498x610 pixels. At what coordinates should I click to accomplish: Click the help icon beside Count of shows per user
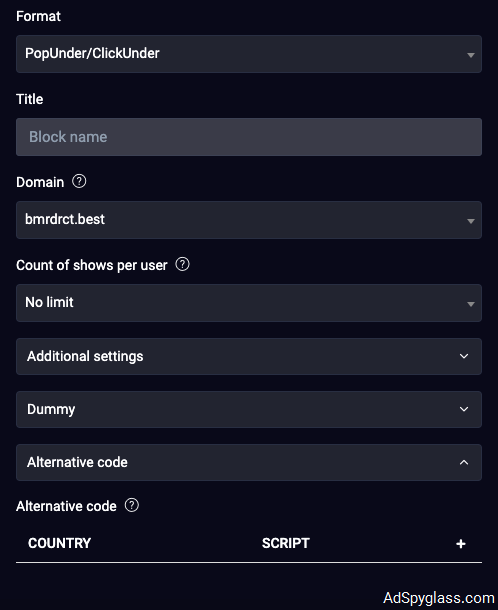pyautogui.click(x=182, y=264)
